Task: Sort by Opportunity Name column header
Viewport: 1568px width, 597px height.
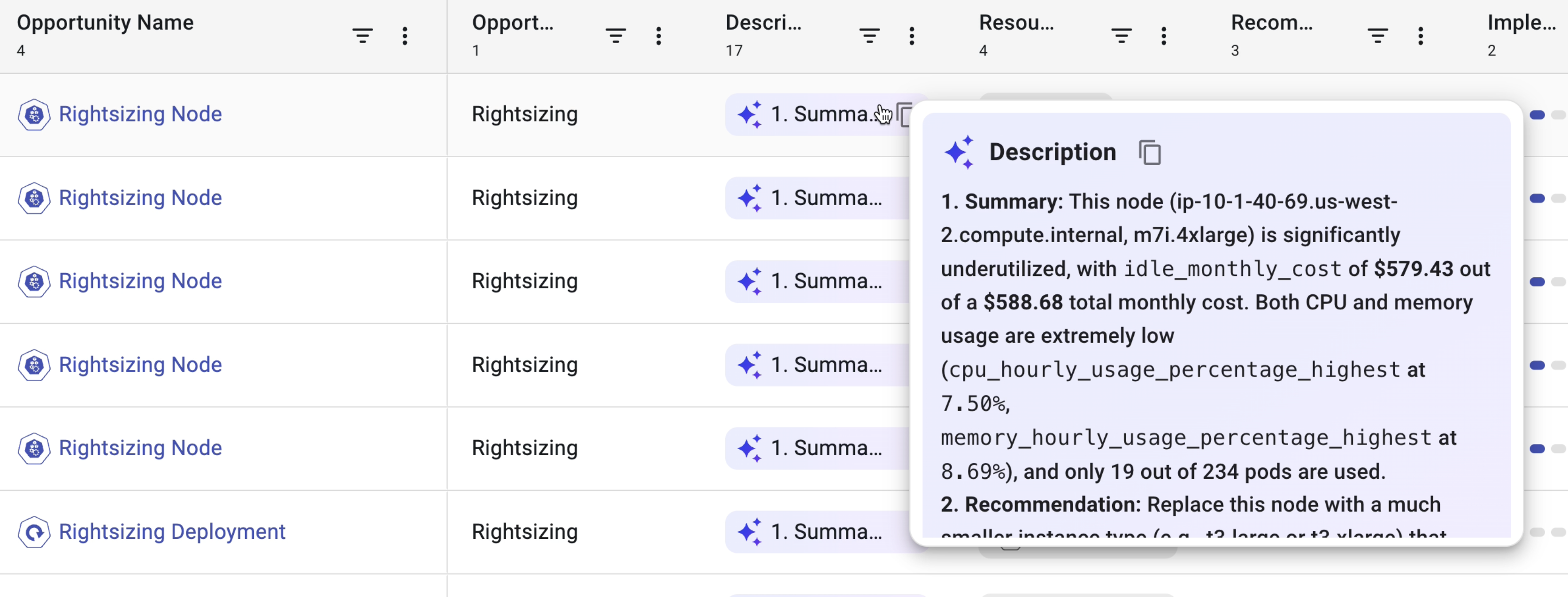Action: point(105,23)
